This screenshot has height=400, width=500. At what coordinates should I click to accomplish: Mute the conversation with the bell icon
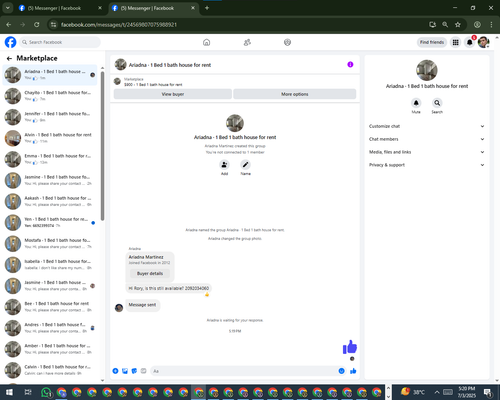pos(416,103)
